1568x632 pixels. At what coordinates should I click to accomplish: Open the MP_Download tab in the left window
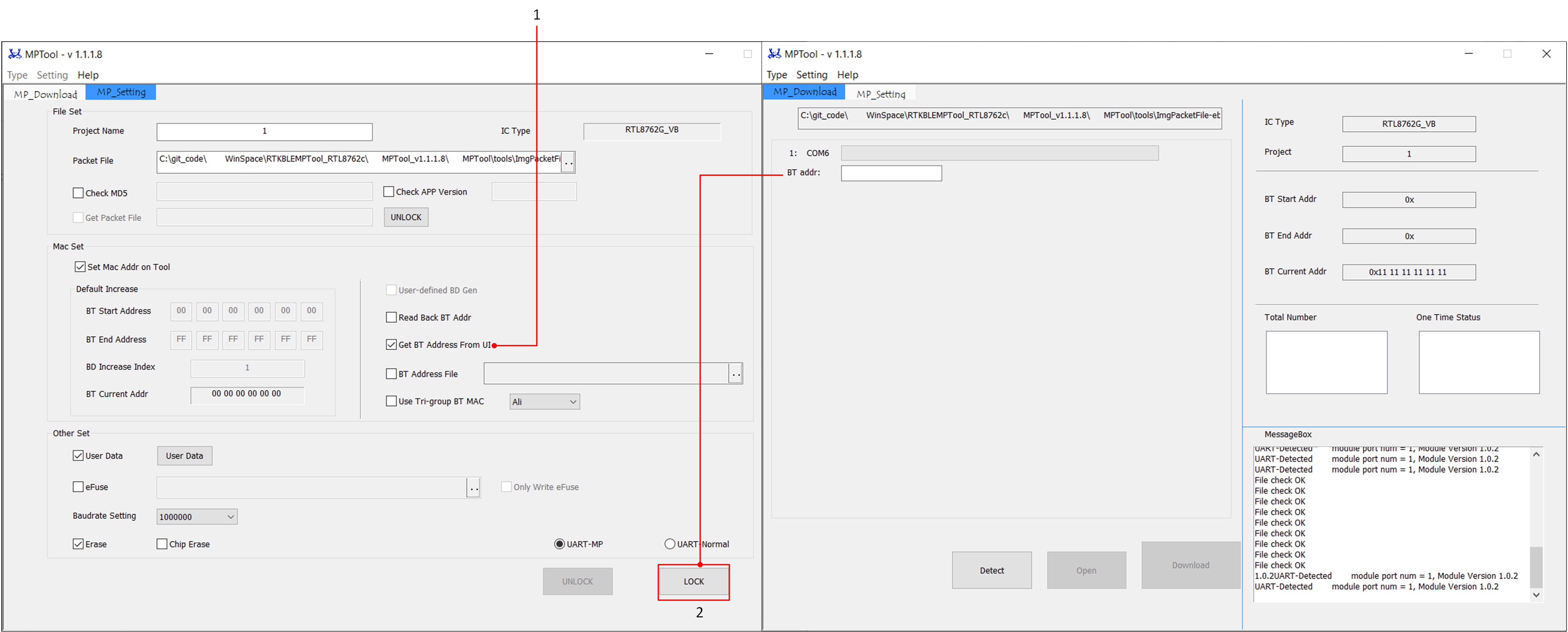46,94
